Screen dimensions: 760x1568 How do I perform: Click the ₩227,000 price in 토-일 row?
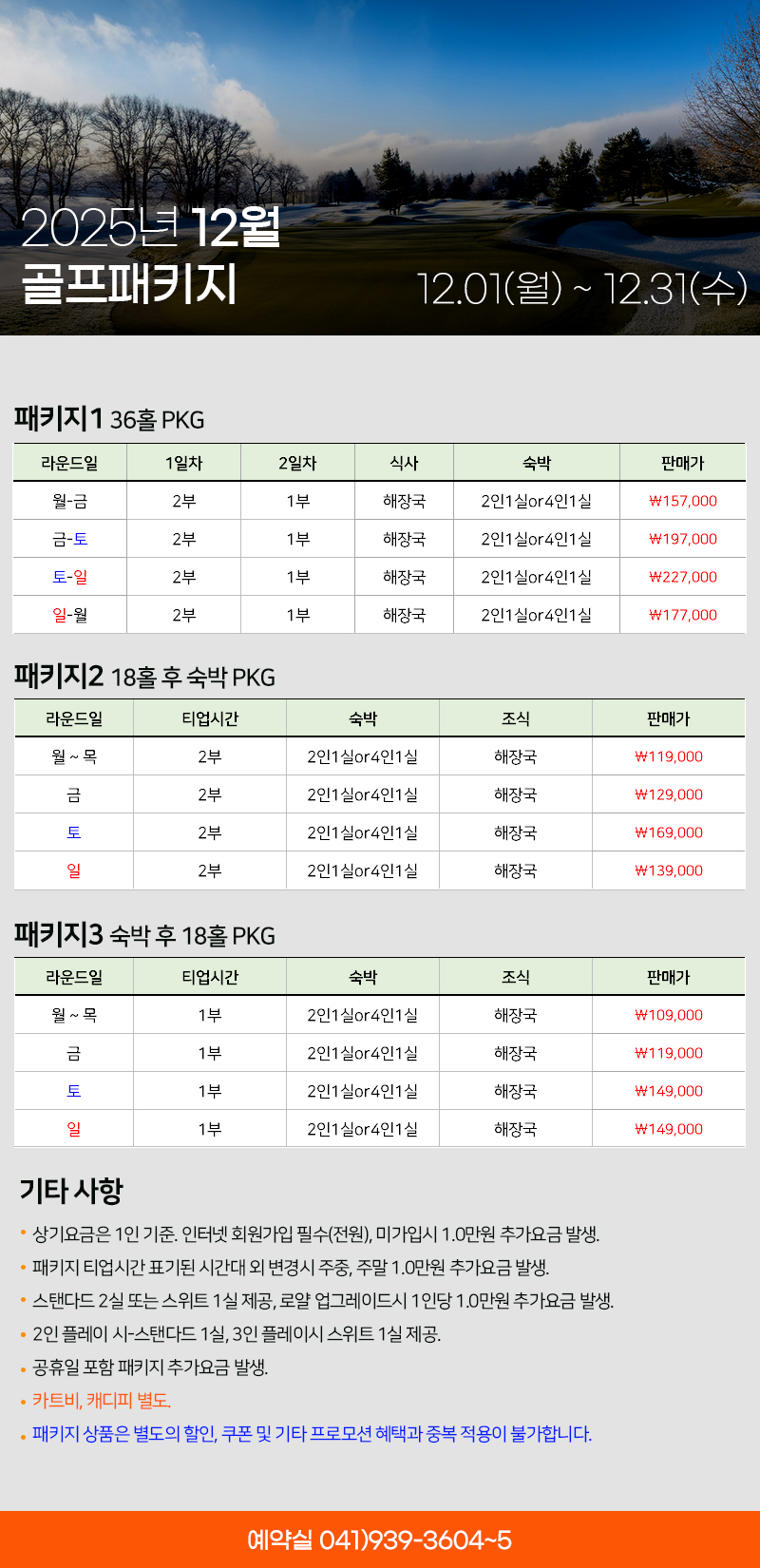point(682,577)
